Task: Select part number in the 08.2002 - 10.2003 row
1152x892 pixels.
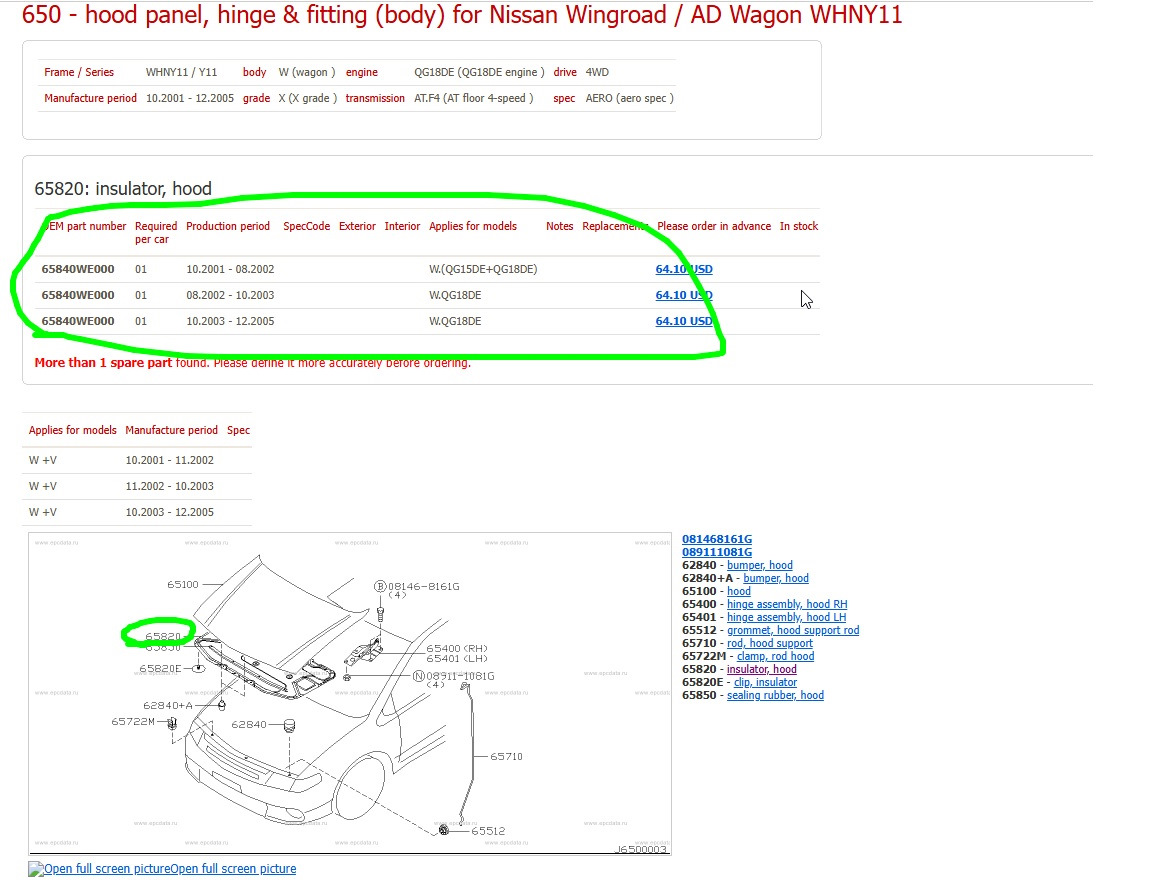Action: tap(78, 295)
